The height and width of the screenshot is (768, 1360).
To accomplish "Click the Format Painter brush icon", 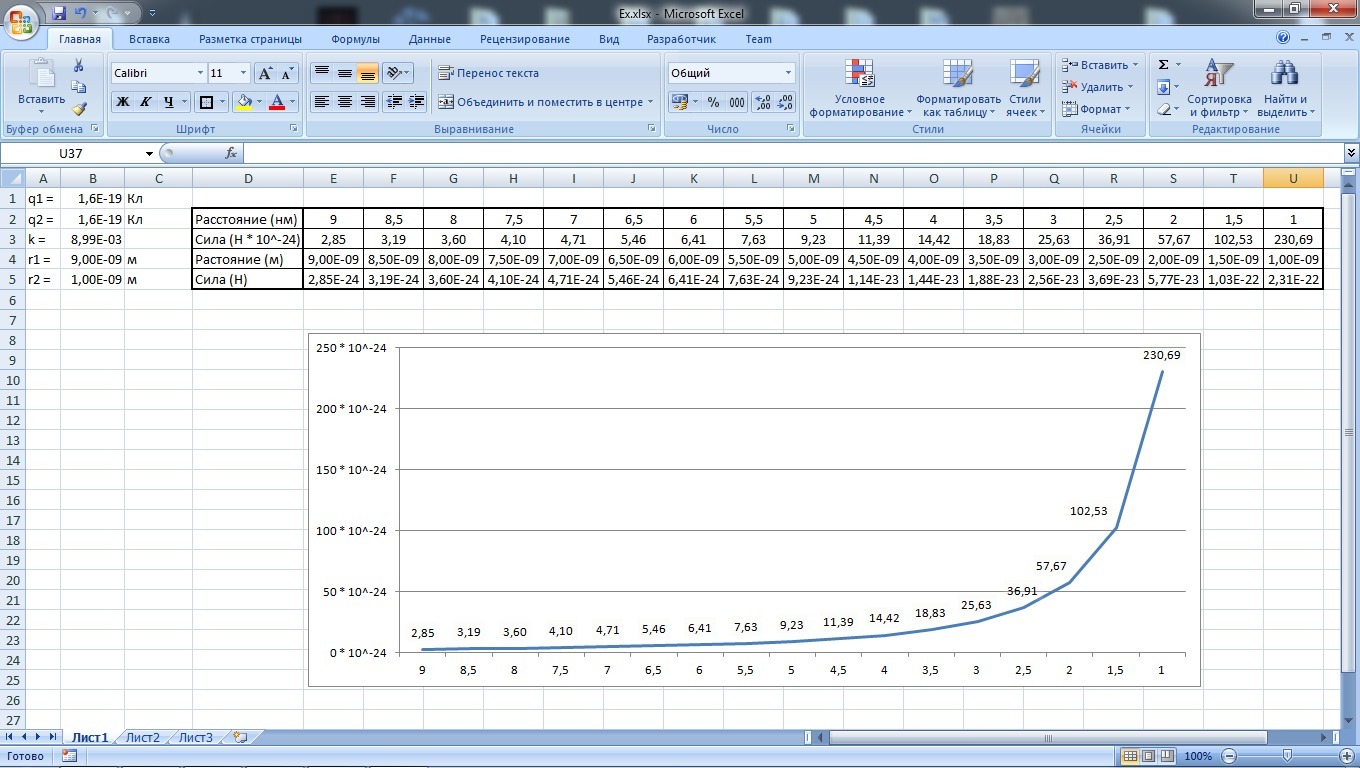I will [79, 109].
